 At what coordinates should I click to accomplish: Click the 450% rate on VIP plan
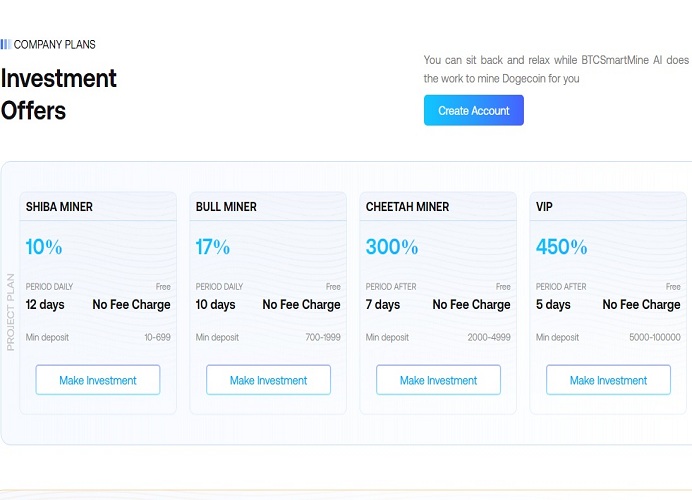click(562, 247)
